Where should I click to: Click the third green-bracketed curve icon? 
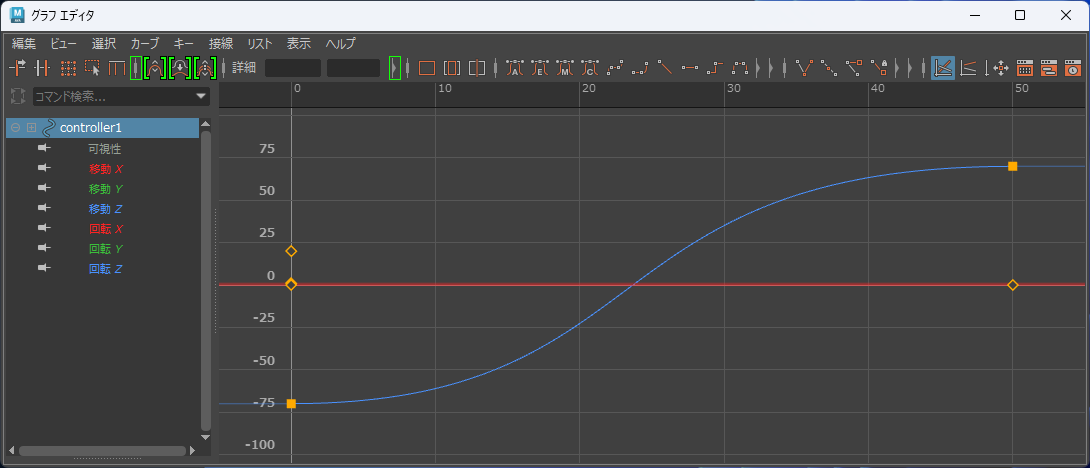[205, 68]
